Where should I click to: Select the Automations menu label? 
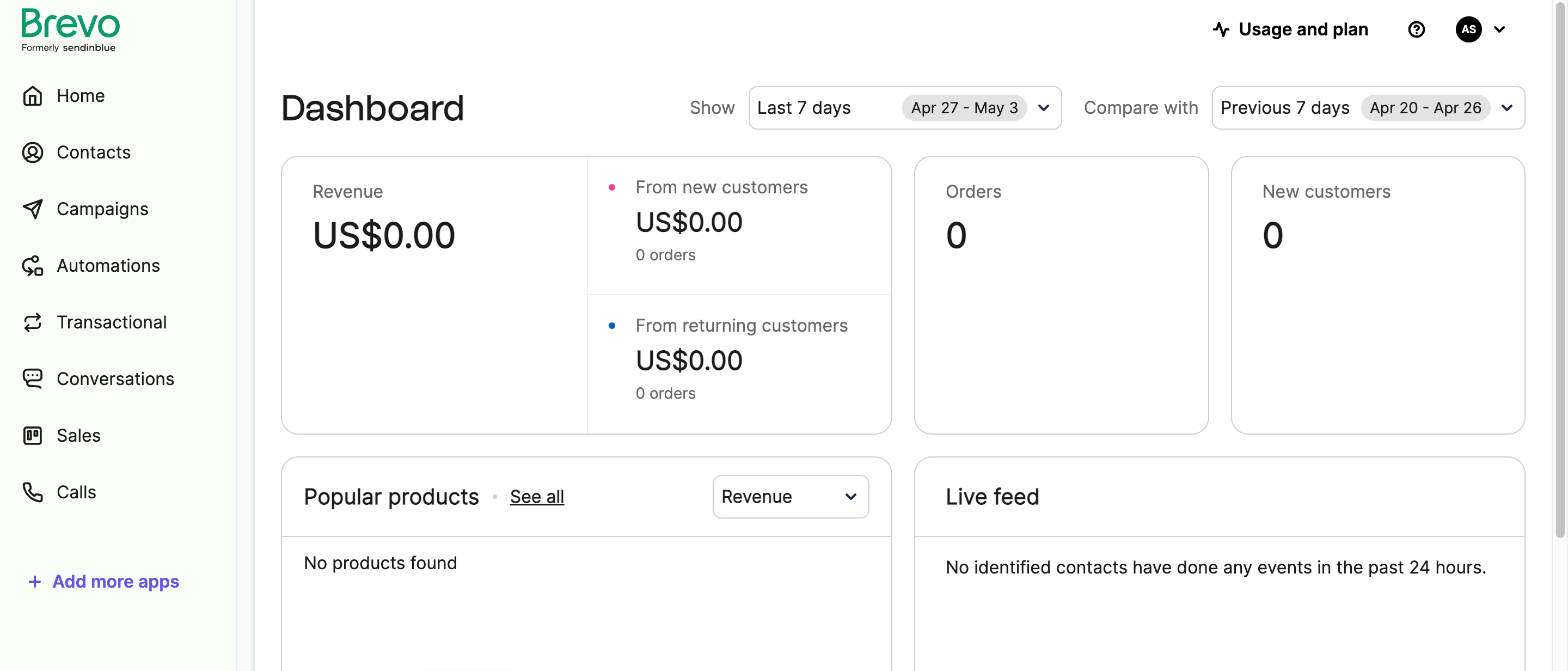click(108, 265)
